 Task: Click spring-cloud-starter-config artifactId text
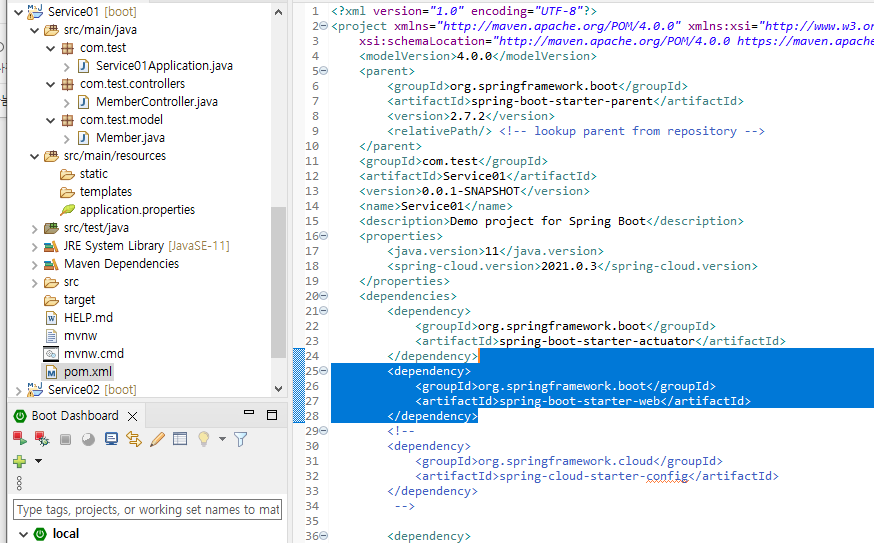click(x=594, y=476)
